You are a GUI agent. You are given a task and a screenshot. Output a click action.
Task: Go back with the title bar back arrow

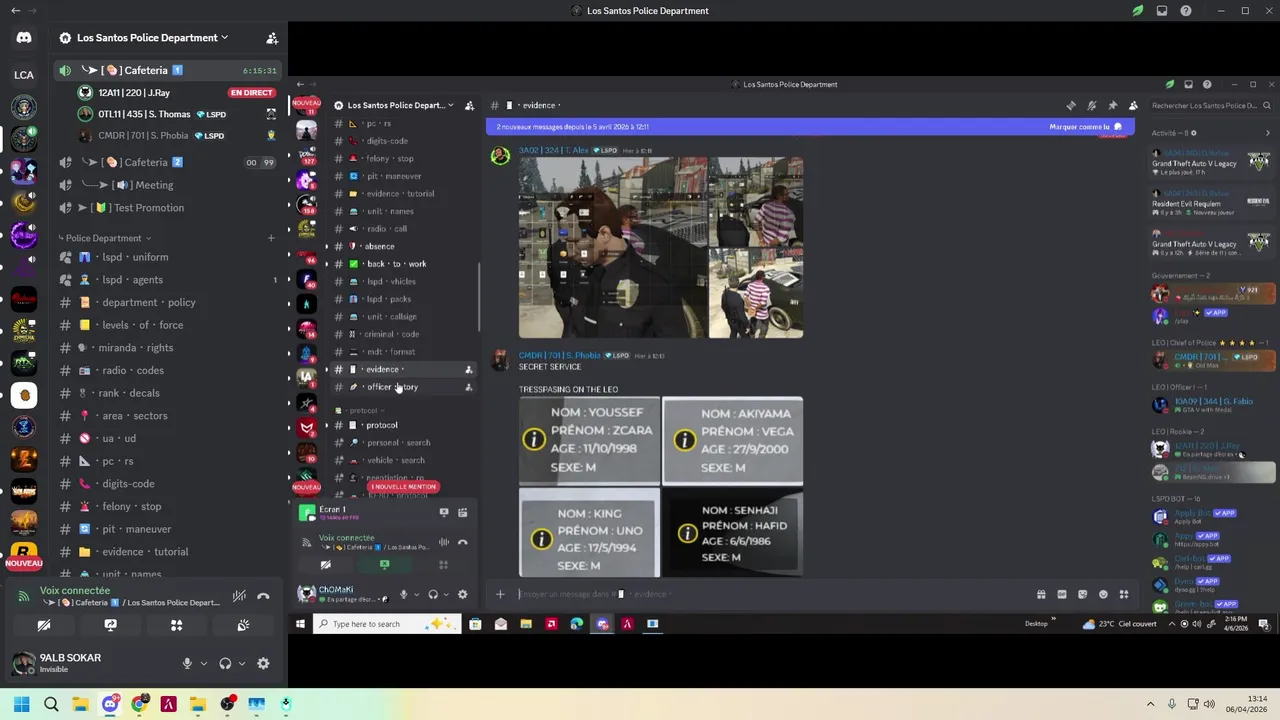tap(15, 11)
